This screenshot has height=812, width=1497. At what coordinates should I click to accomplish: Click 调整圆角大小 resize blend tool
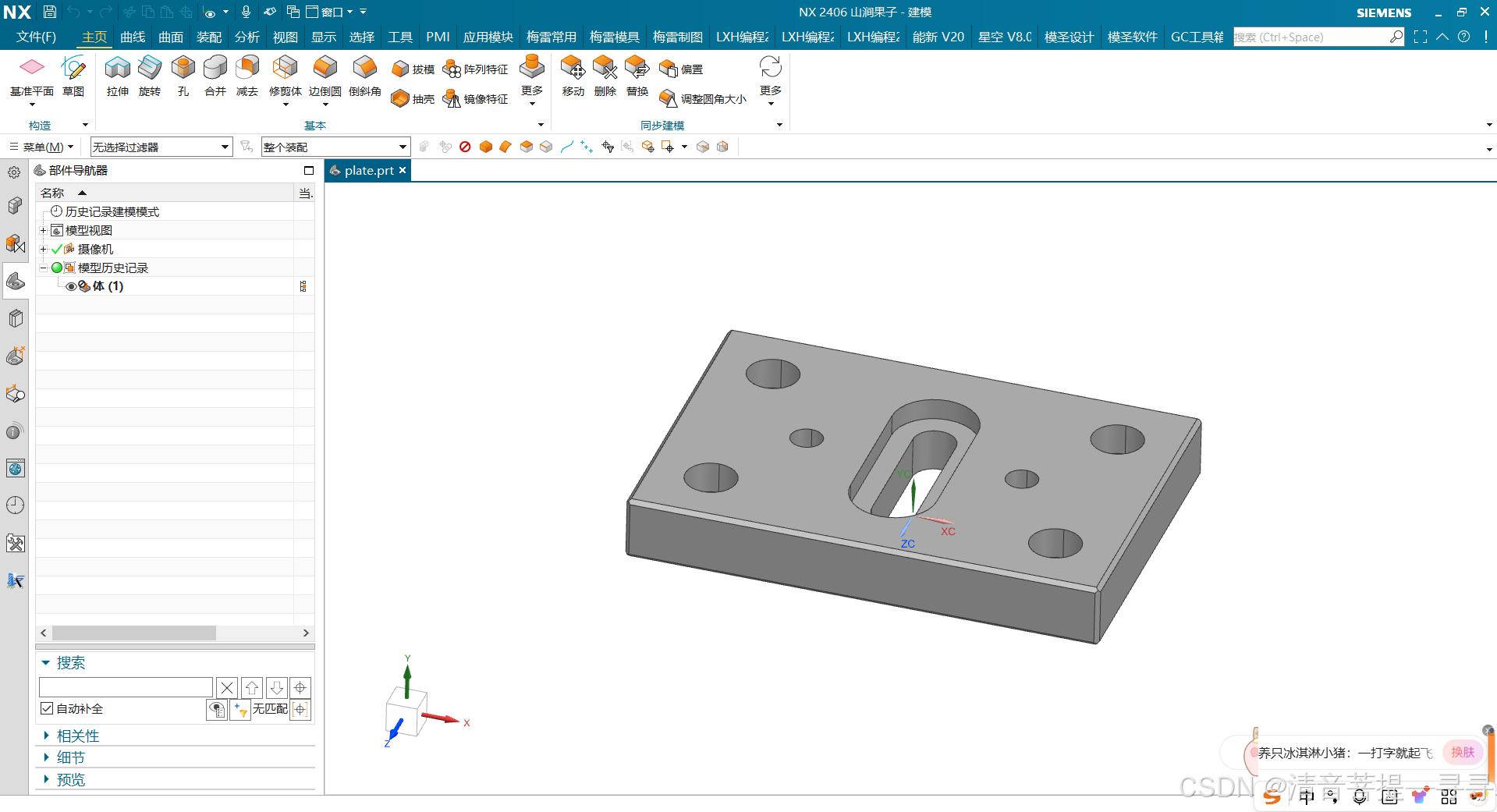click(x=703, y=99)
